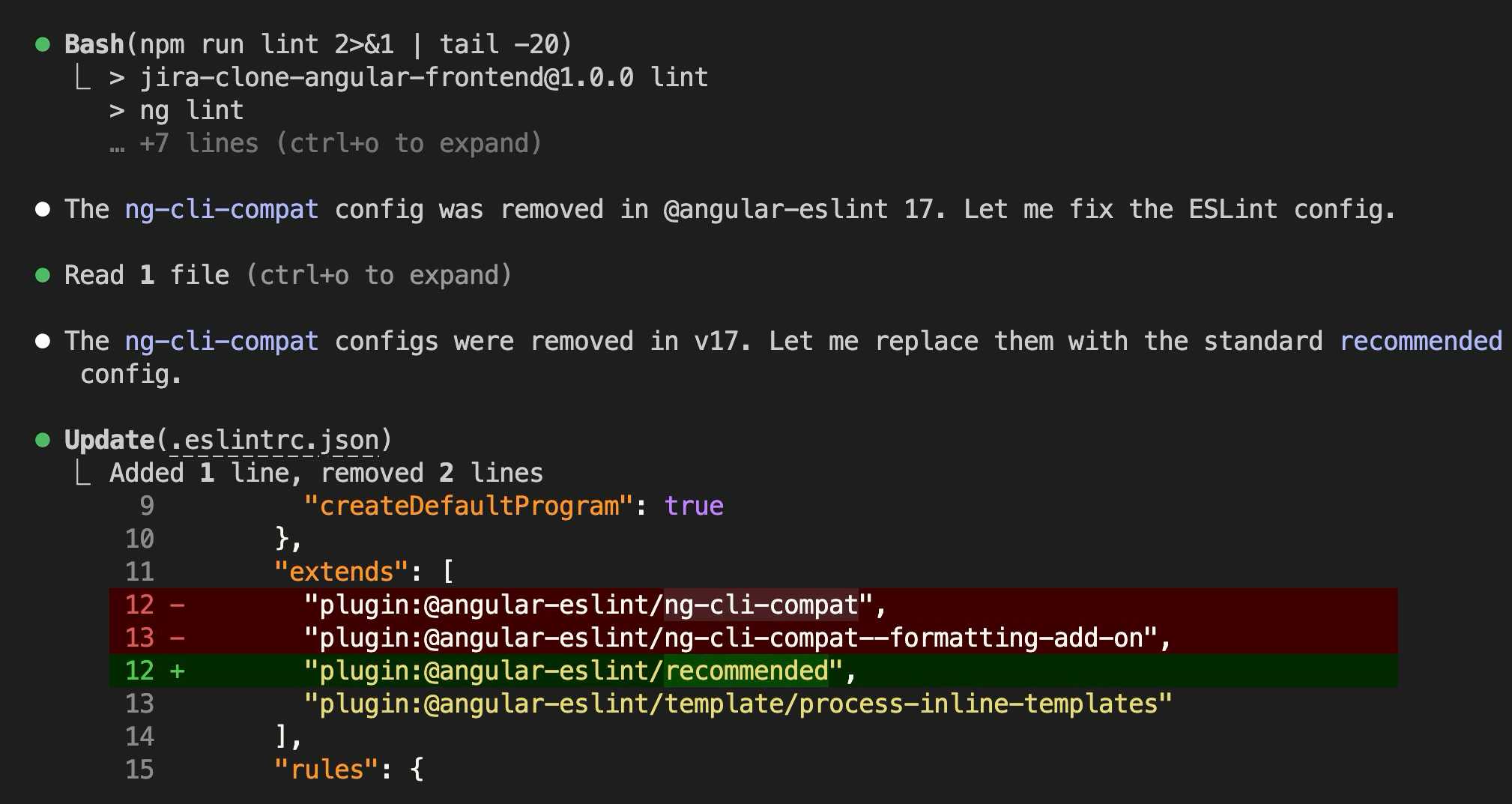Click the minus marker on removed line 12
Image resolution: width=1512 pixels, height=804 pixels.
tap(178, 605)
